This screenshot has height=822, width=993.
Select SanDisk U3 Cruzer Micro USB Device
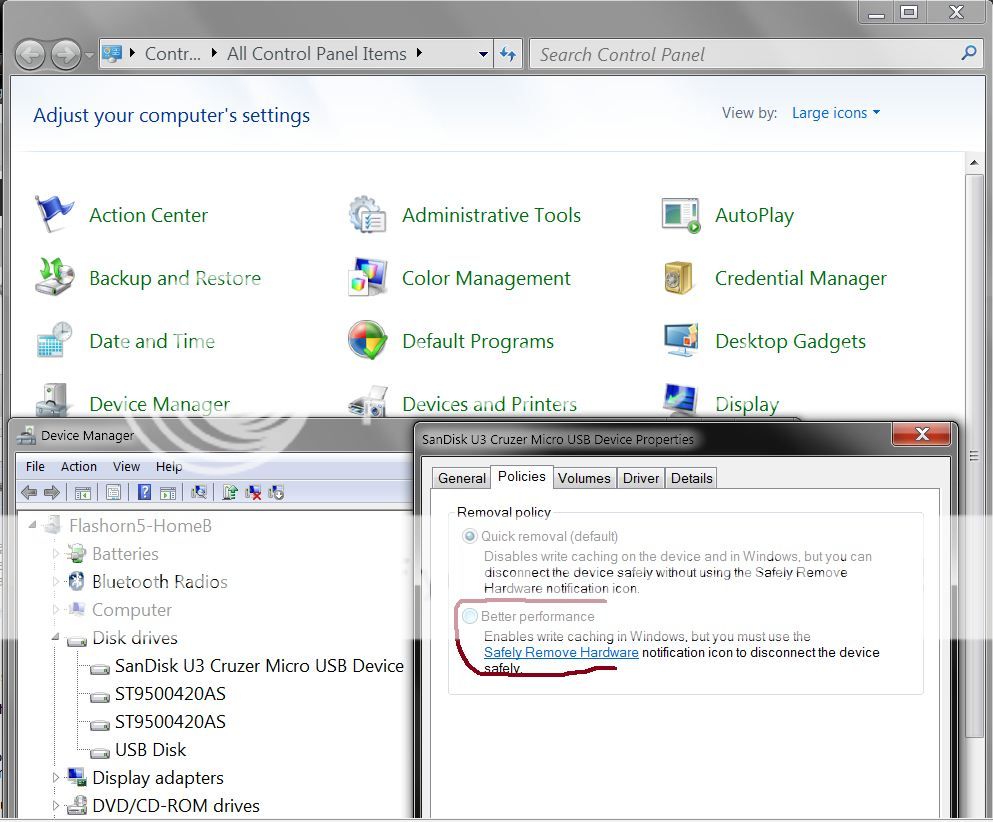pyautogui.click(x=259, y=666)
